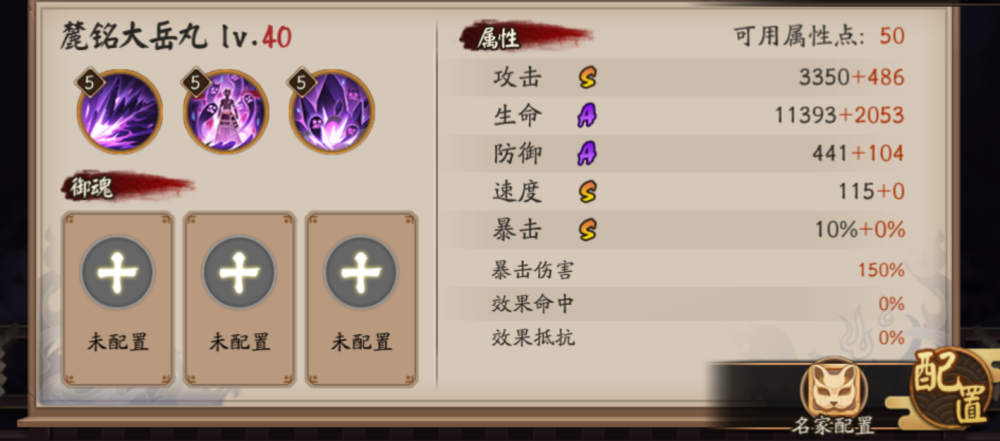
Task: Select the ghost warrior skill icon
Action: click(x=226, y=112)
